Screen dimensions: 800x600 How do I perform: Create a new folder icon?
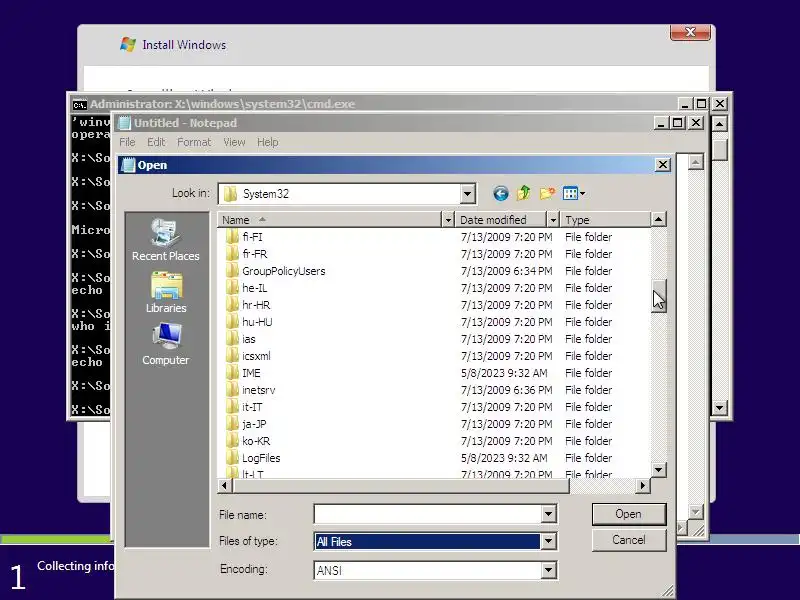pos(547,193)
